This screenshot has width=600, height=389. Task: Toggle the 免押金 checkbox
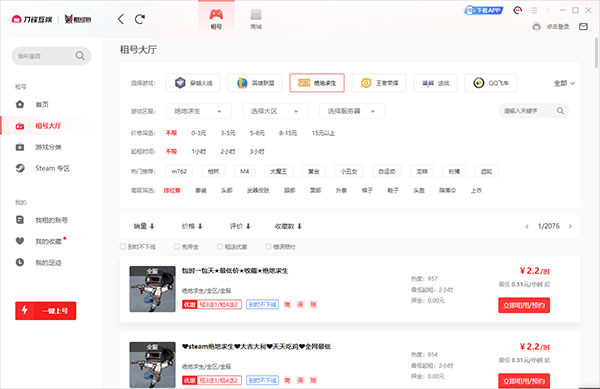point(177,247)
